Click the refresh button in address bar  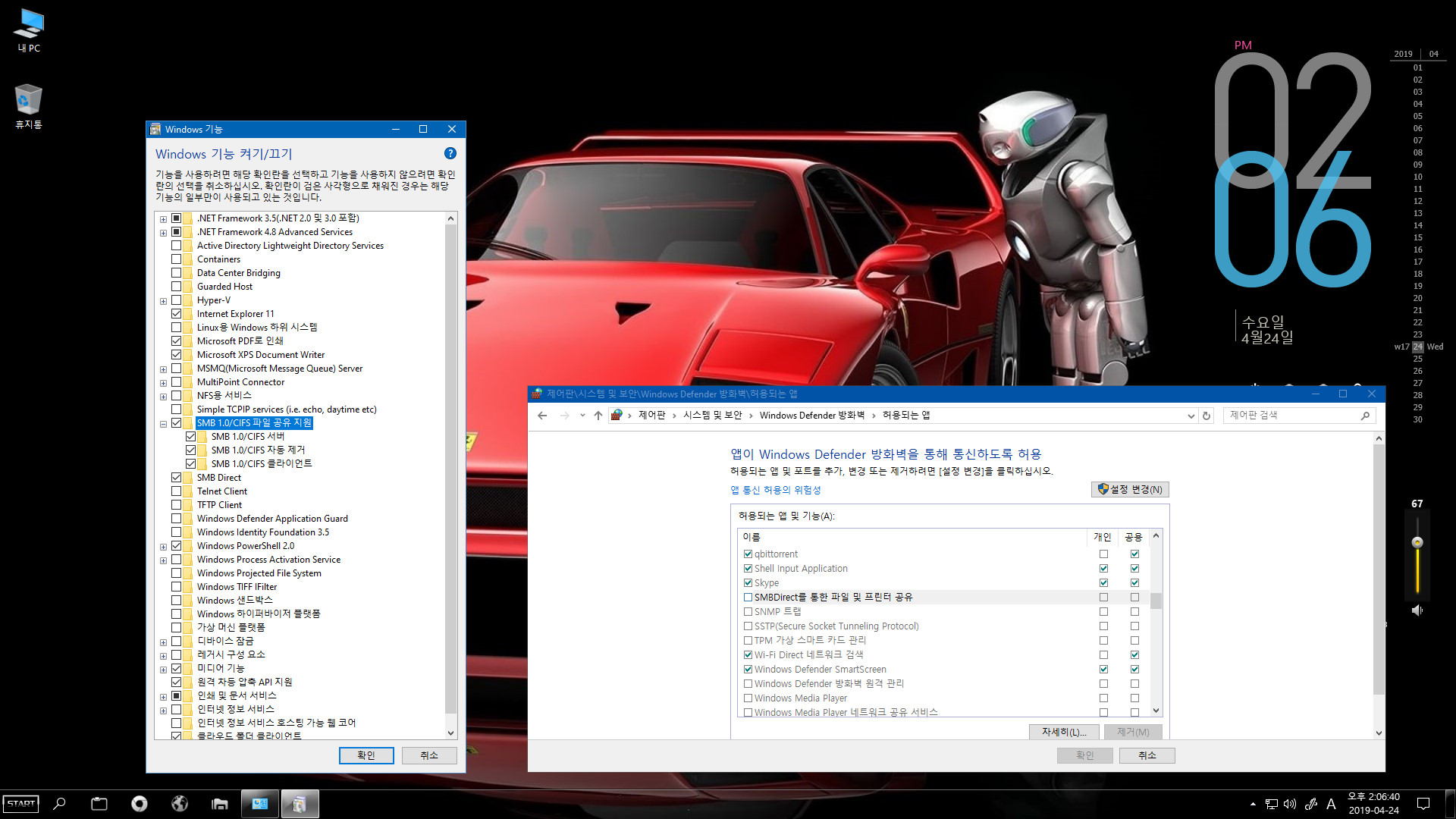click(1207, 416)
